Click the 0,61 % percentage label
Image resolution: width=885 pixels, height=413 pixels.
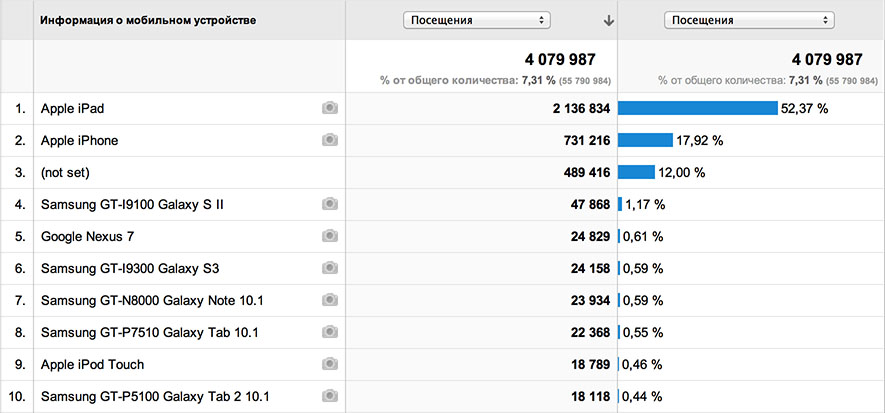[642, 236]
